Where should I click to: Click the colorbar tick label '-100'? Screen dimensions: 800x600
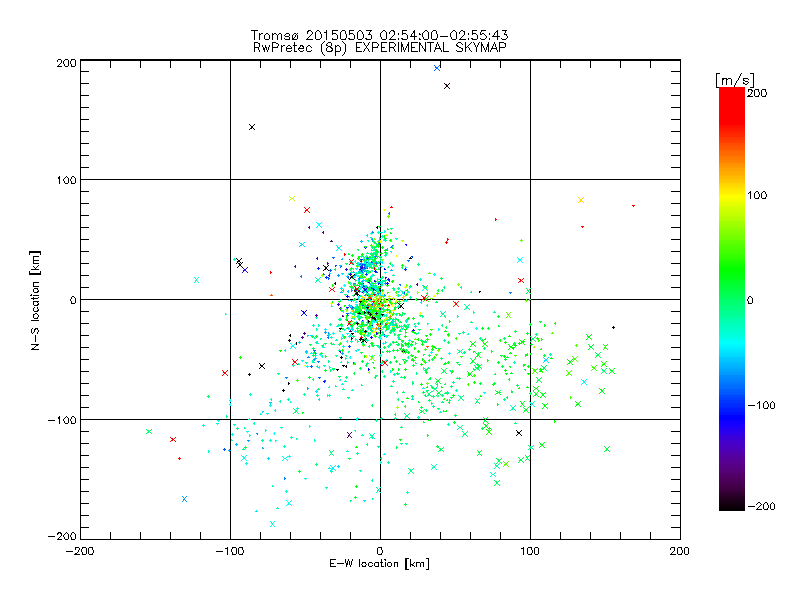(x=761, y=405)
